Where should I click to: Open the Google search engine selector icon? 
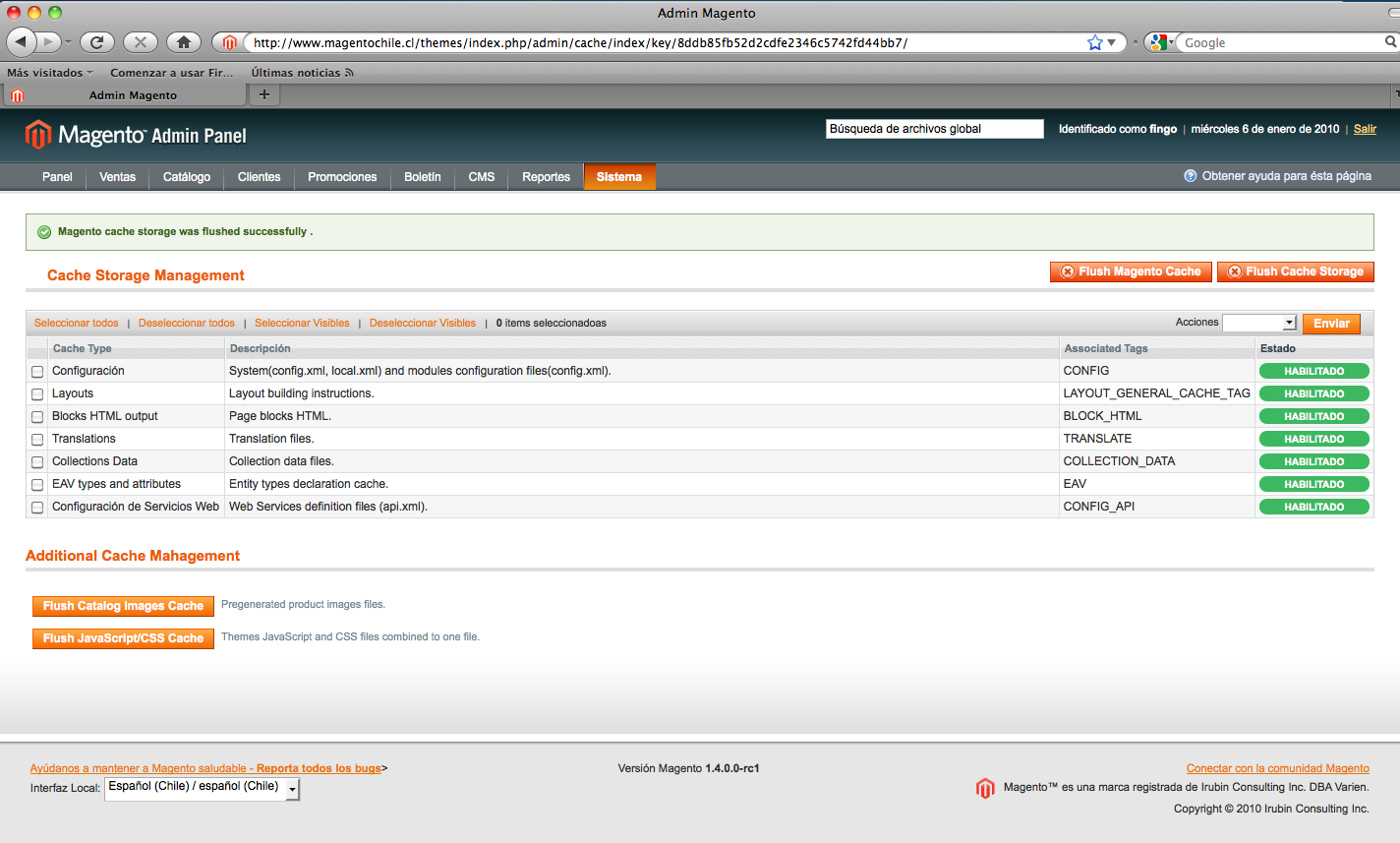(x=1161, y=42)
